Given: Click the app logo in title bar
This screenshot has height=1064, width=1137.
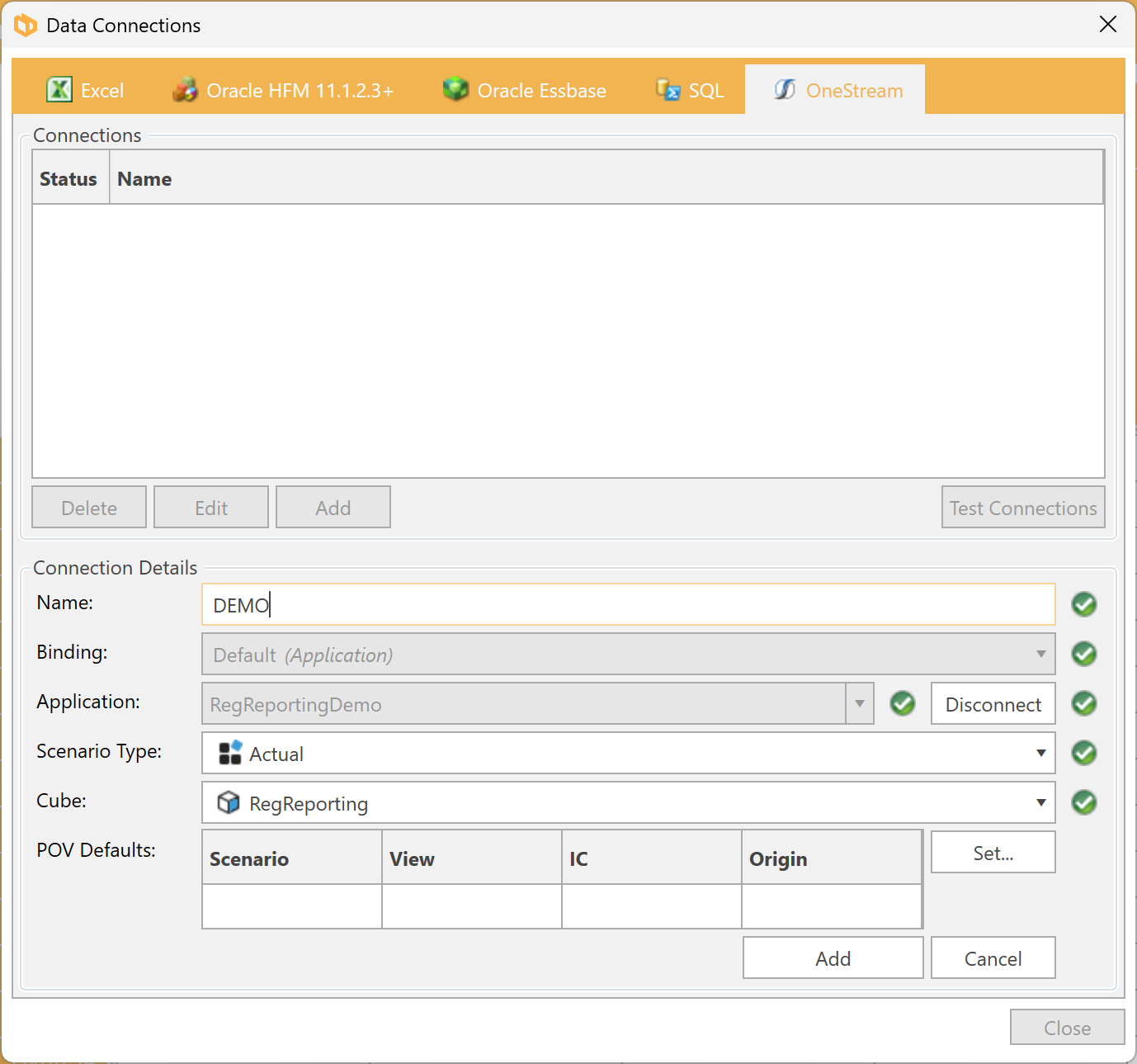Looking at the screenshot, I should [26, 26].
